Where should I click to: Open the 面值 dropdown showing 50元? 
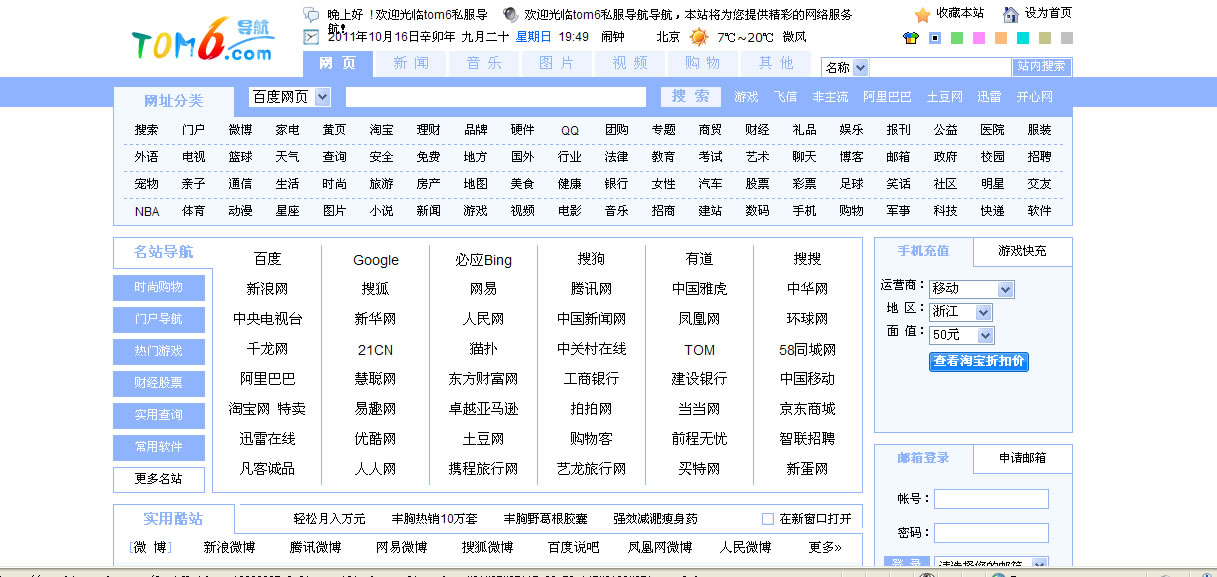click(x=961, y=335)
